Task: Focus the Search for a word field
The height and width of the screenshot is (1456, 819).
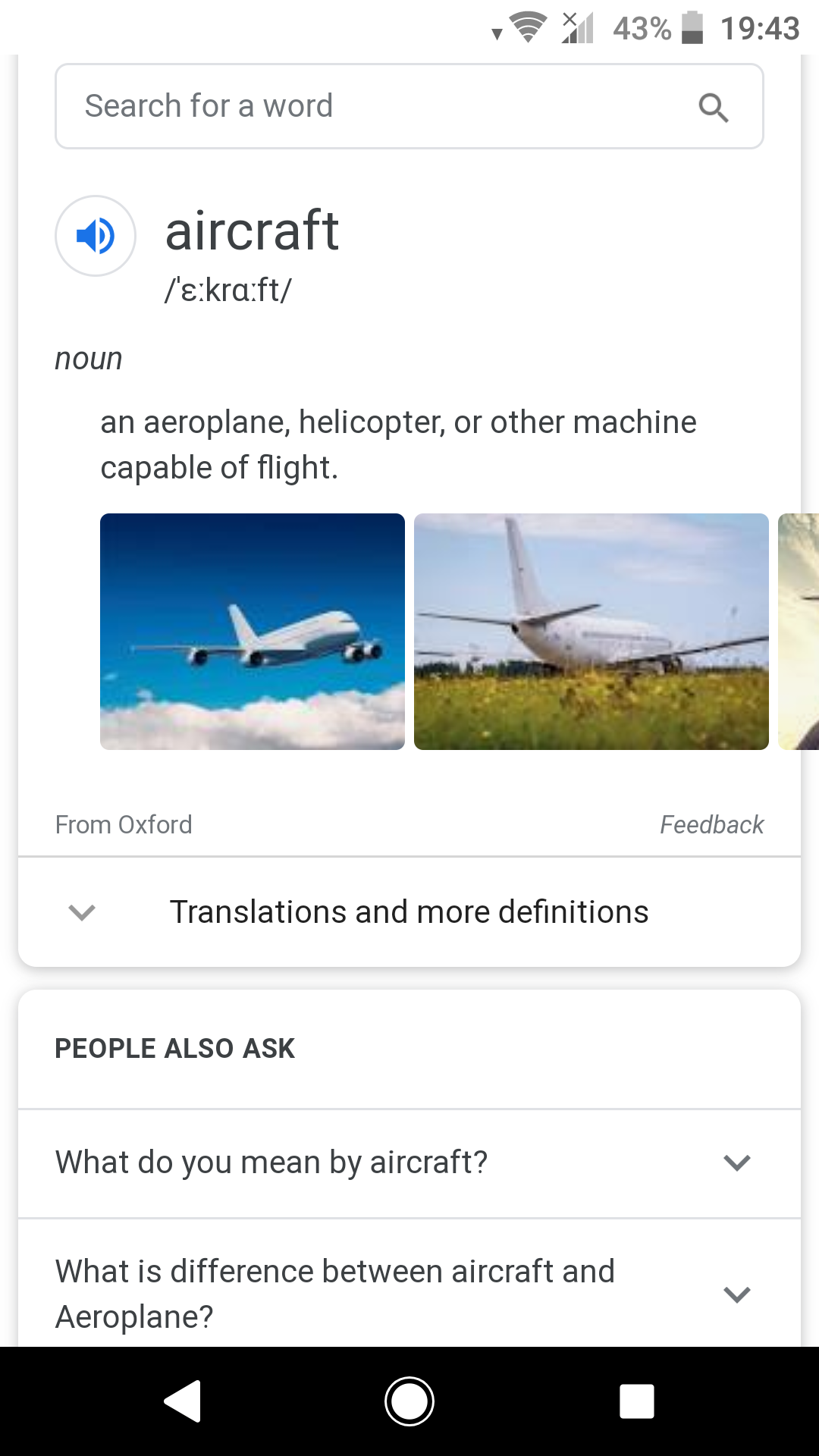Action: 409,106
